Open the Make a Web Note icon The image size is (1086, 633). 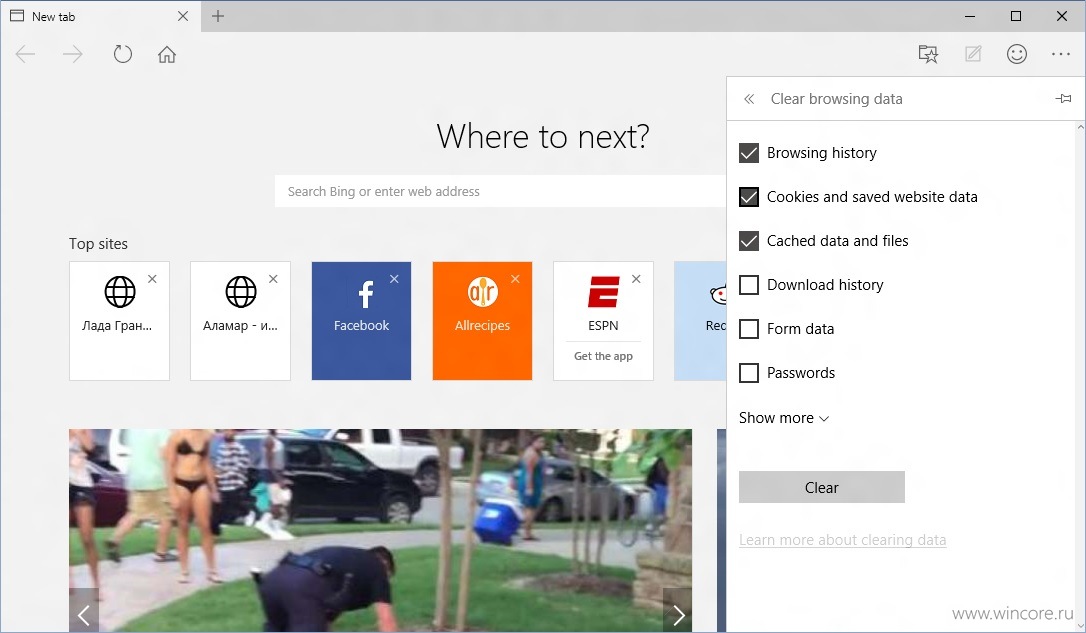(973, 54)
